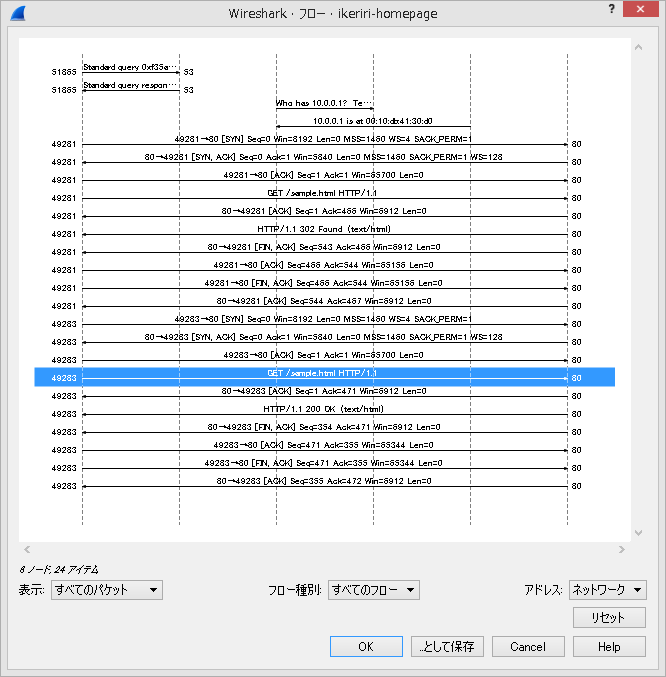
Task: Select the 49281→80 [FIN, ACK] Seq=466 row
Action: 325,287
